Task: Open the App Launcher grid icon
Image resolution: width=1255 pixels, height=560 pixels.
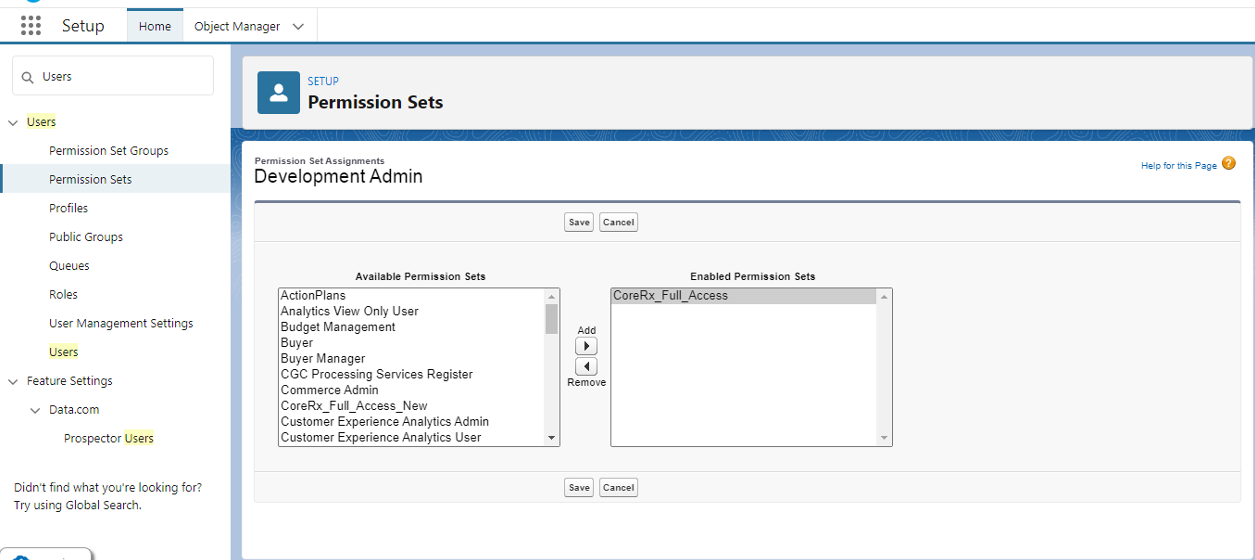Action: click(31, 26)
